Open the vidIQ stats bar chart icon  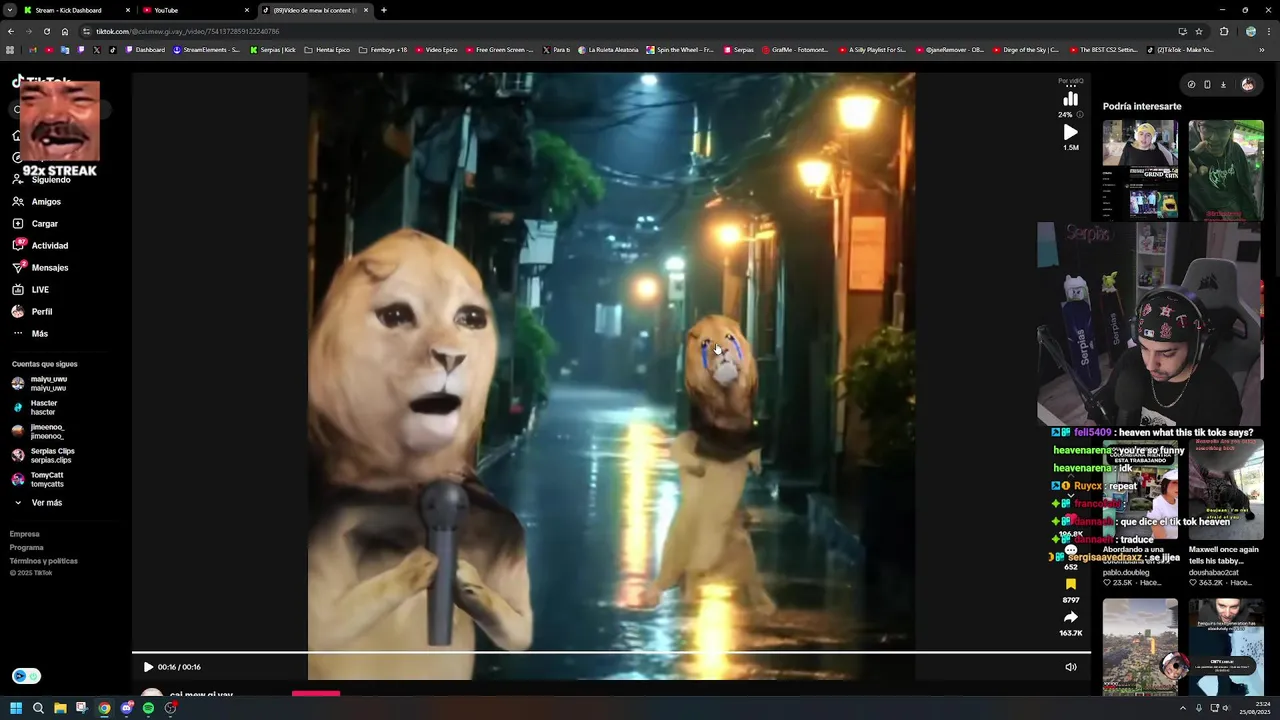1071,98
